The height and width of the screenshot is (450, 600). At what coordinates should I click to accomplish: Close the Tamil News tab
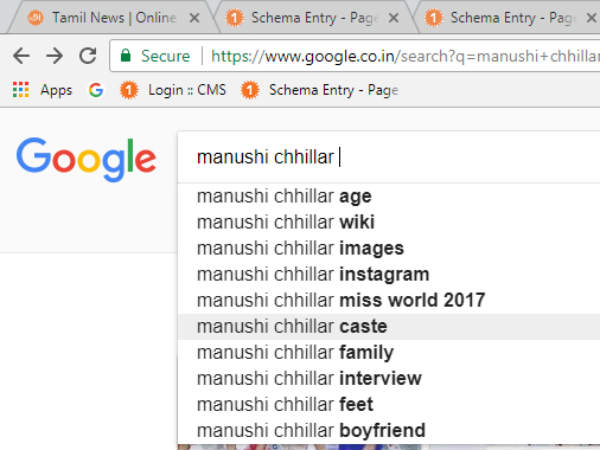click(193, 18)
